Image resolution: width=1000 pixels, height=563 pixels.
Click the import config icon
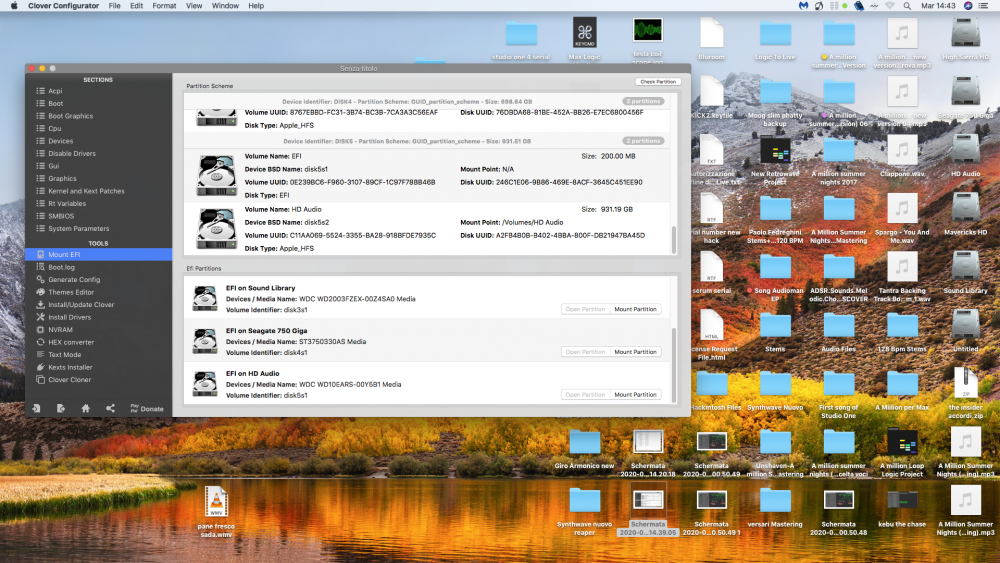pyautogui.click(x=36, y=408)
